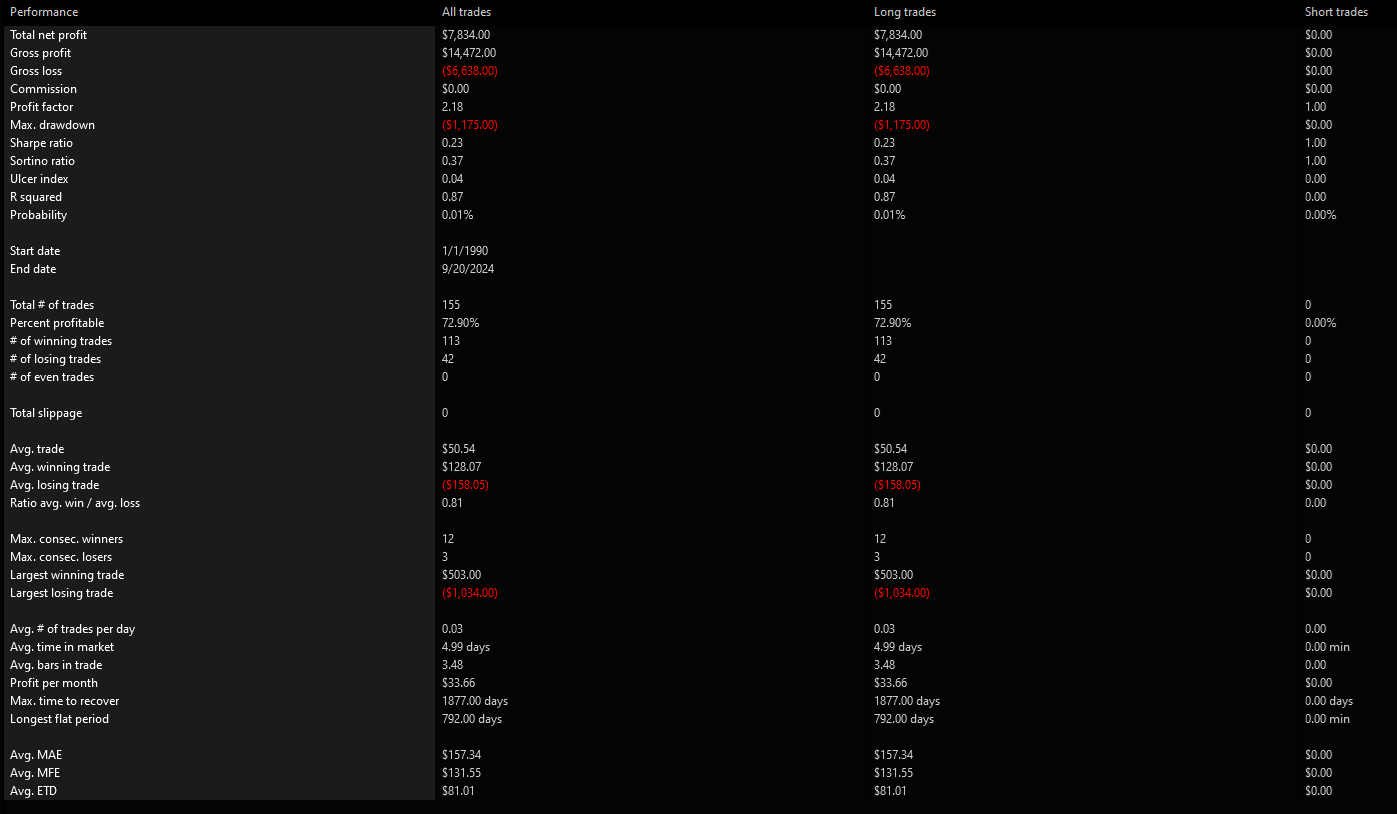
Task: Select the Max. drawdown row label
Action: pyautogui.click(x=52, y=125)
